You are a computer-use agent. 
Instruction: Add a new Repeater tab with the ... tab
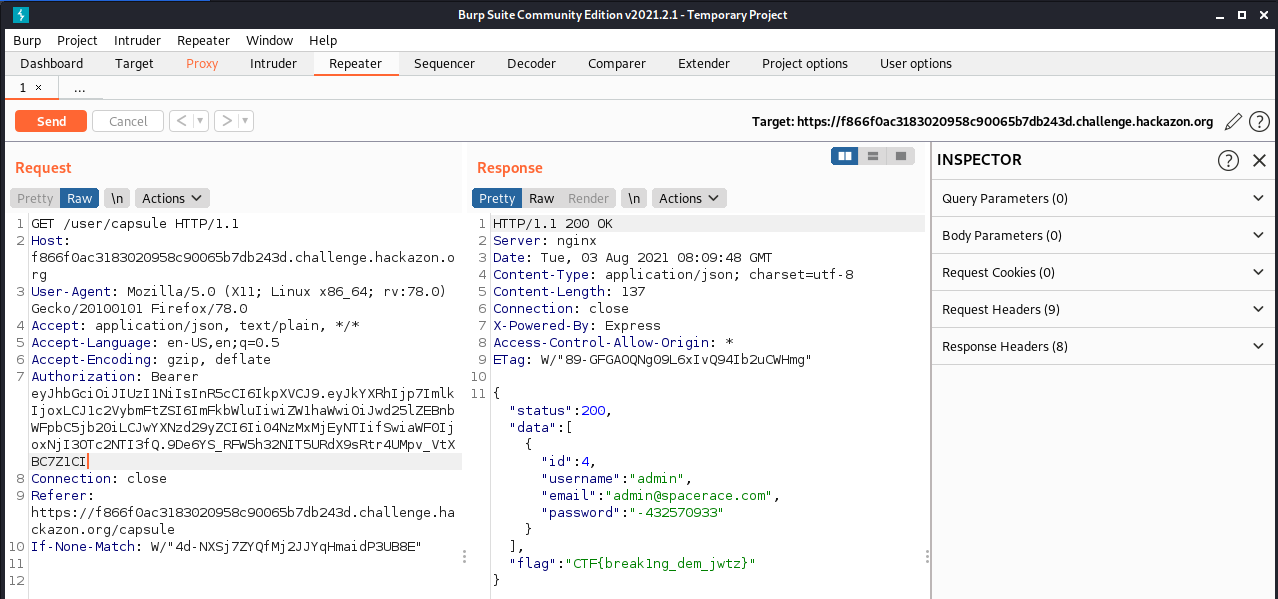(x=80, y=88)
